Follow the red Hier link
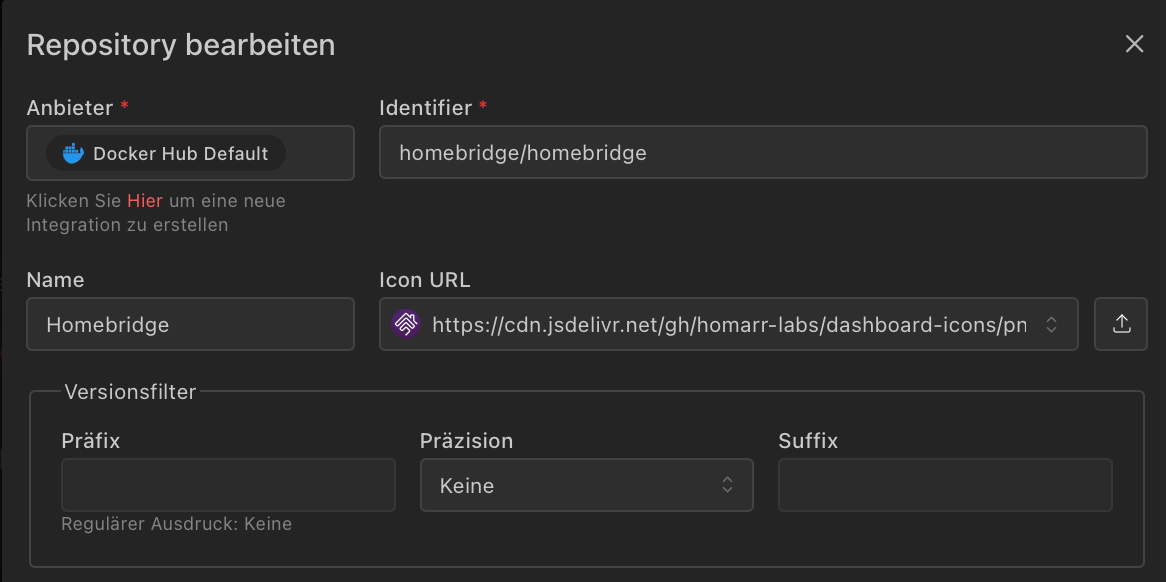The image size is (1166, 582). click(x=144, y=201)
